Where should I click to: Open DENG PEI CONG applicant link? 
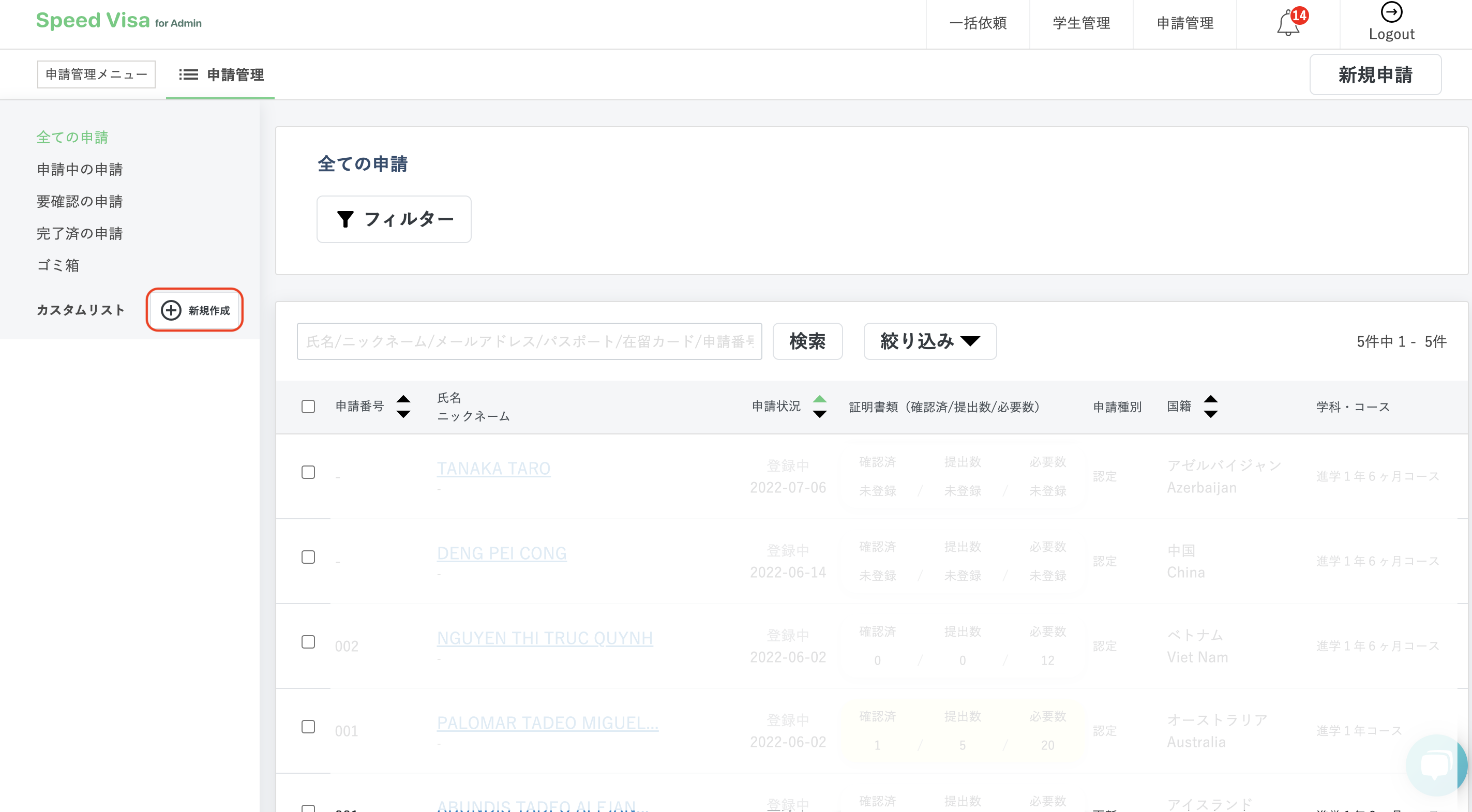click(502, 553)
